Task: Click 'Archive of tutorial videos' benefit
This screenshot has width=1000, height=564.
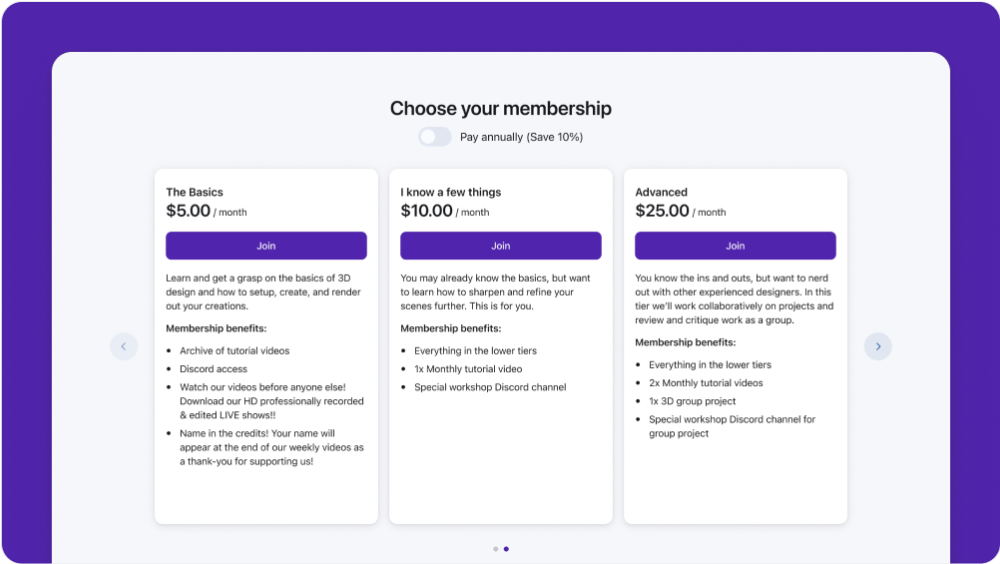Action: point(234,351)
